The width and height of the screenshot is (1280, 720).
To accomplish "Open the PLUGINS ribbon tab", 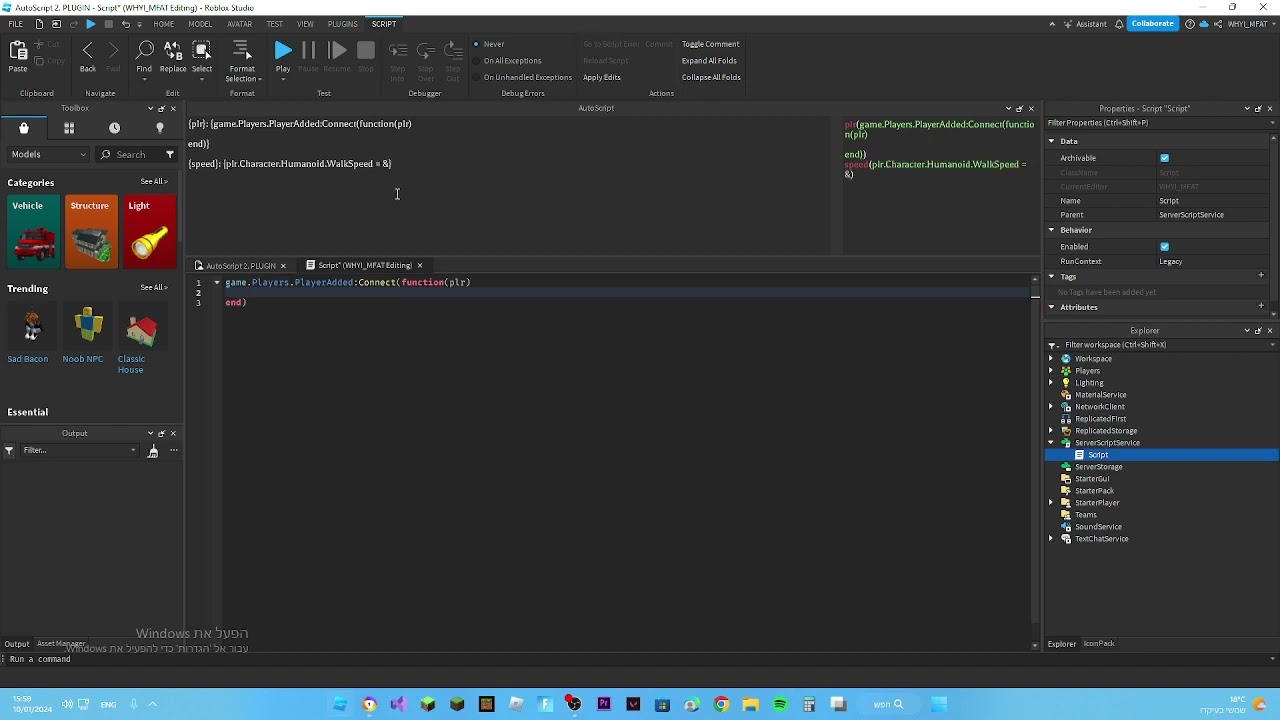I will pyautogui.click(x=342, y=24).
